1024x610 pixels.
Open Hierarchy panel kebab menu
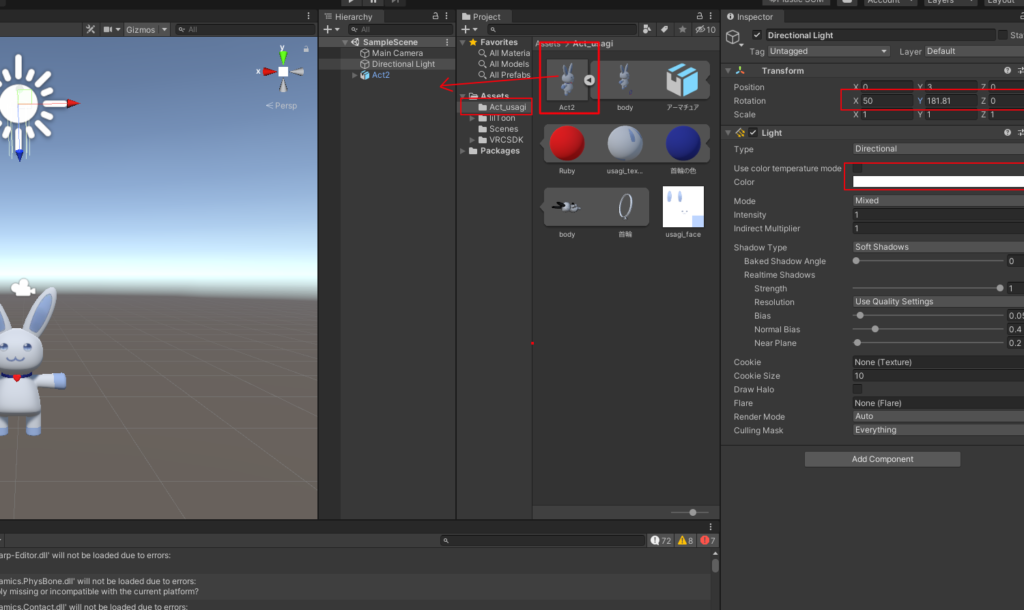coord(447,16)
